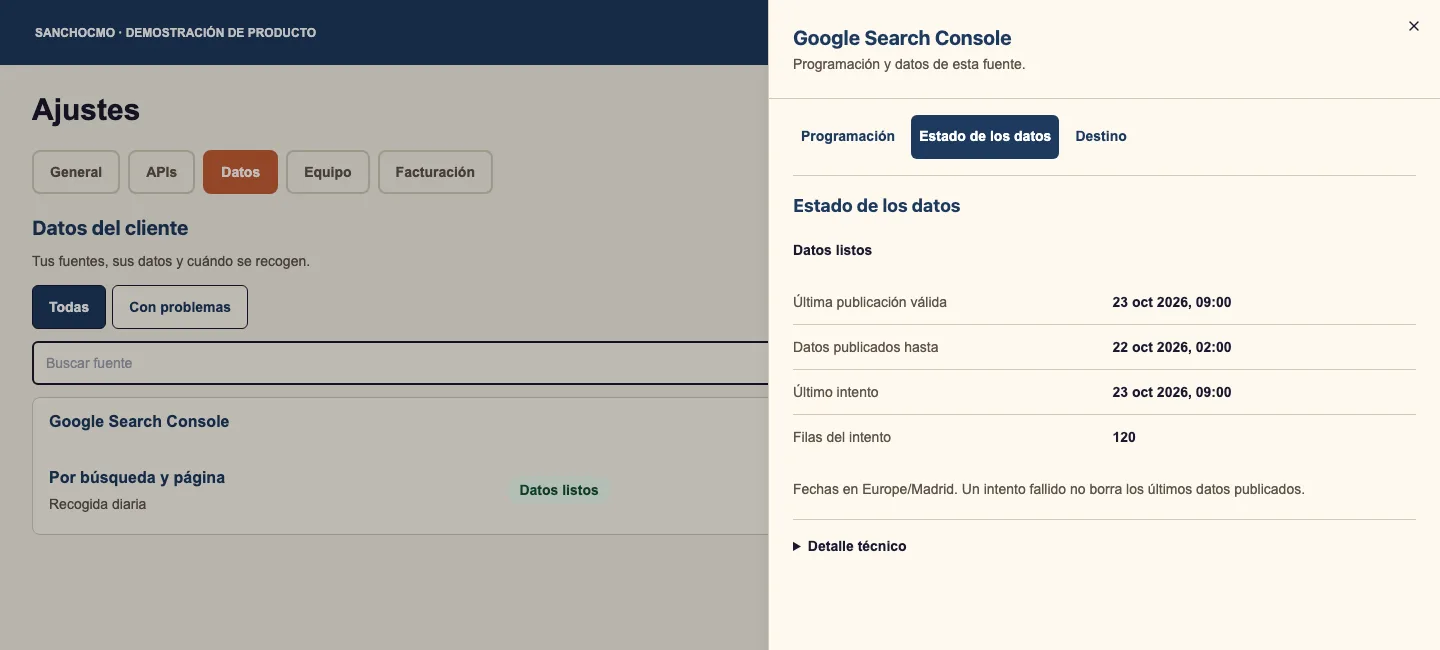Open the Destino tab
The width and height of the screenshot is (1440, 650).
(x=1101, y=136)
